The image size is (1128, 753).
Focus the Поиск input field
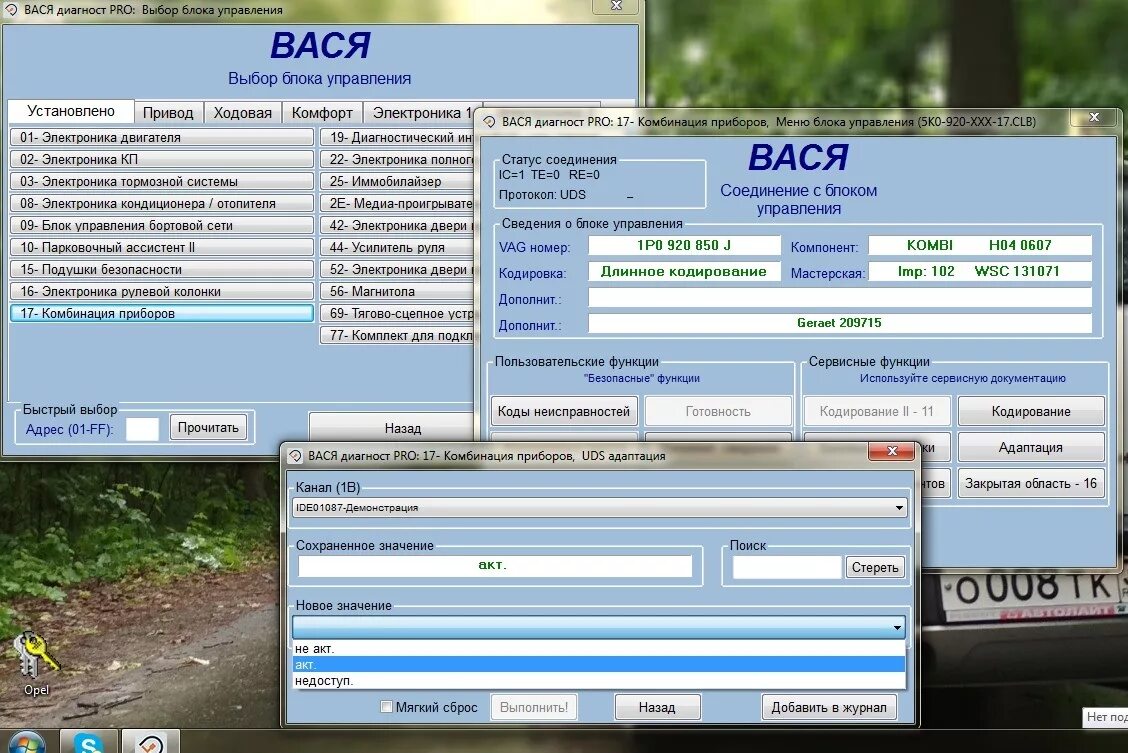tap(786, 567)
